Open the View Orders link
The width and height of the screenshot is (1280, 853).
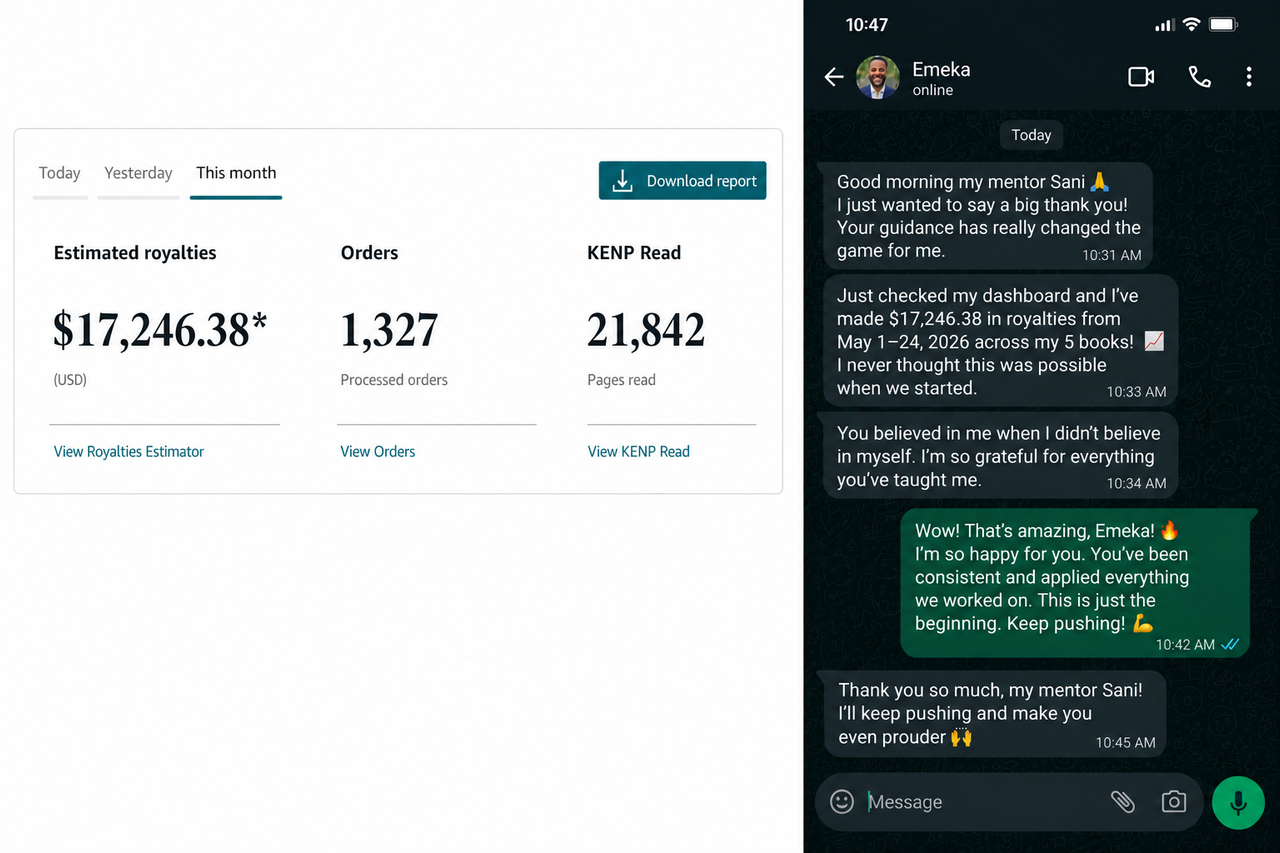(x=378, y=452)
